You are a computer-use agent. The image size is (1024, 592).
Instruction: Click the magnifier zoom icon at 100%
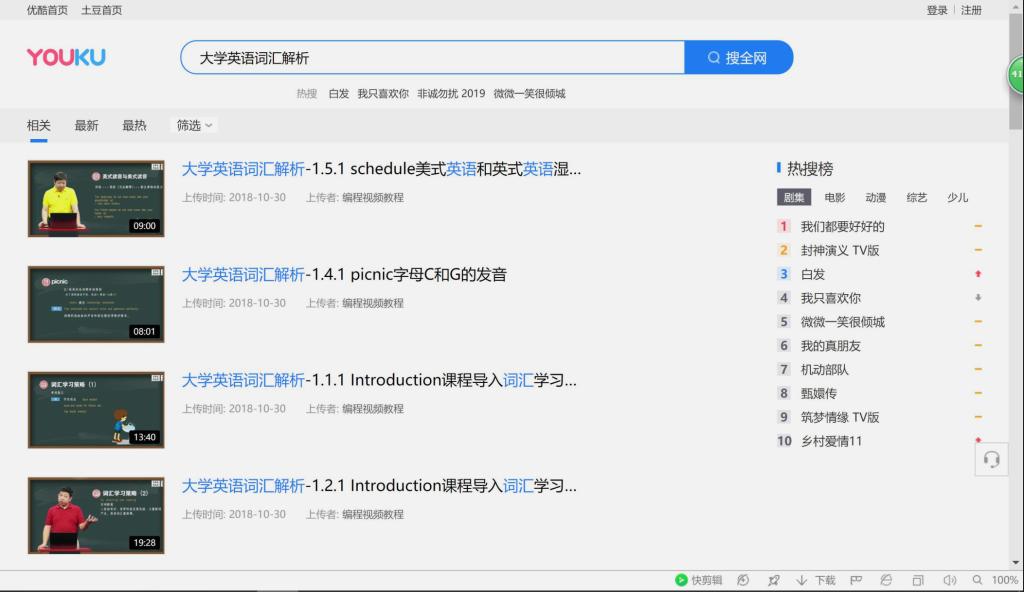[977, 580]
